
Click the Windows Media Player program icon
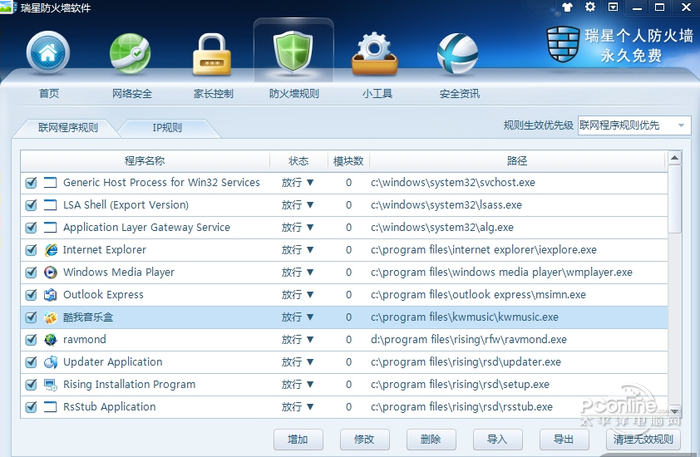click(x=51, y=272)
